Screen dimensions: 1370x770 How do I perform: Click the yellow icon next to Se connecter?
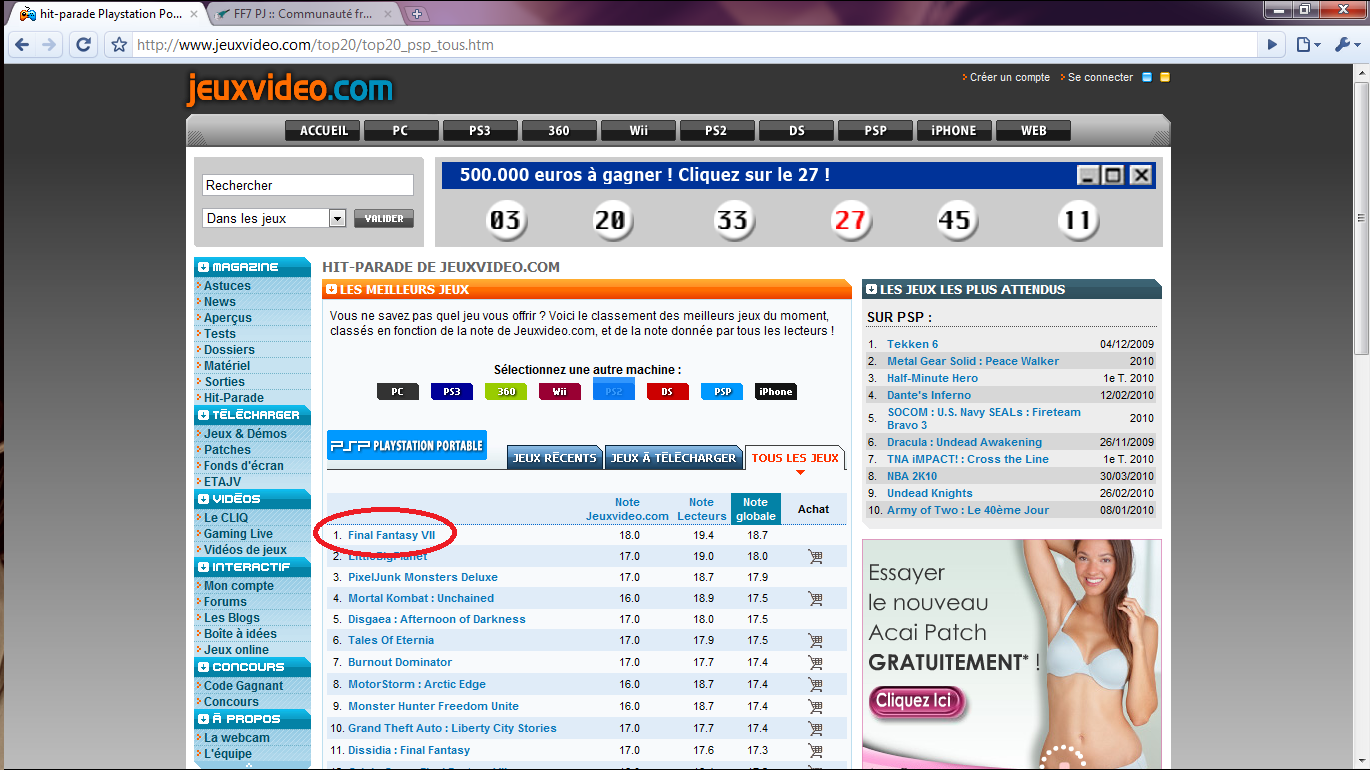click(1165, 77)
